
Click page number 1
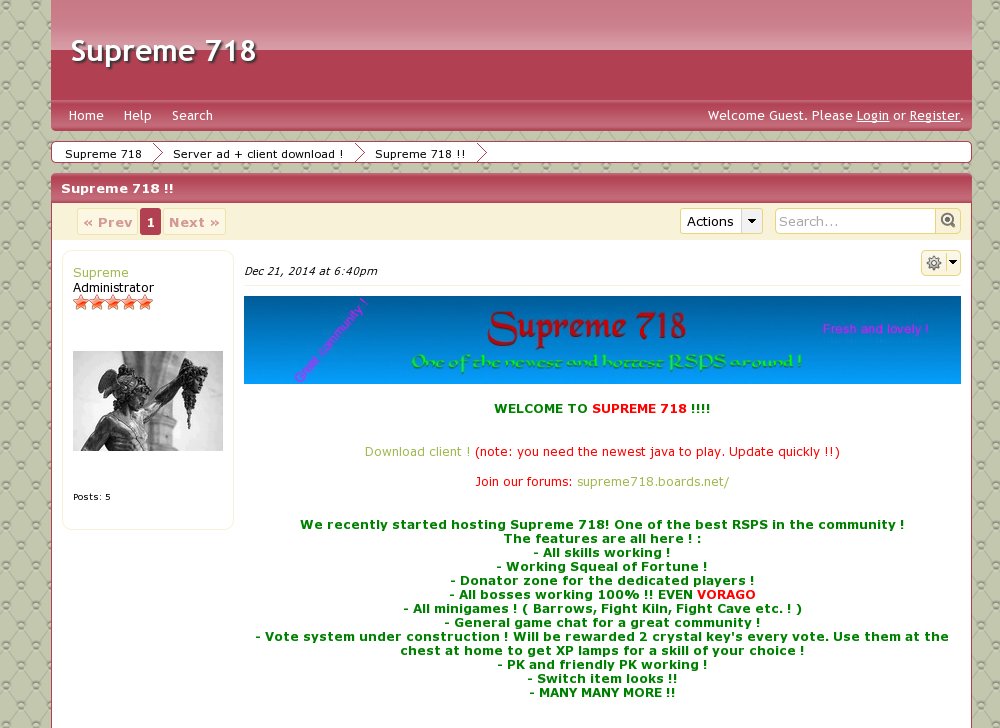coord(150,221)
